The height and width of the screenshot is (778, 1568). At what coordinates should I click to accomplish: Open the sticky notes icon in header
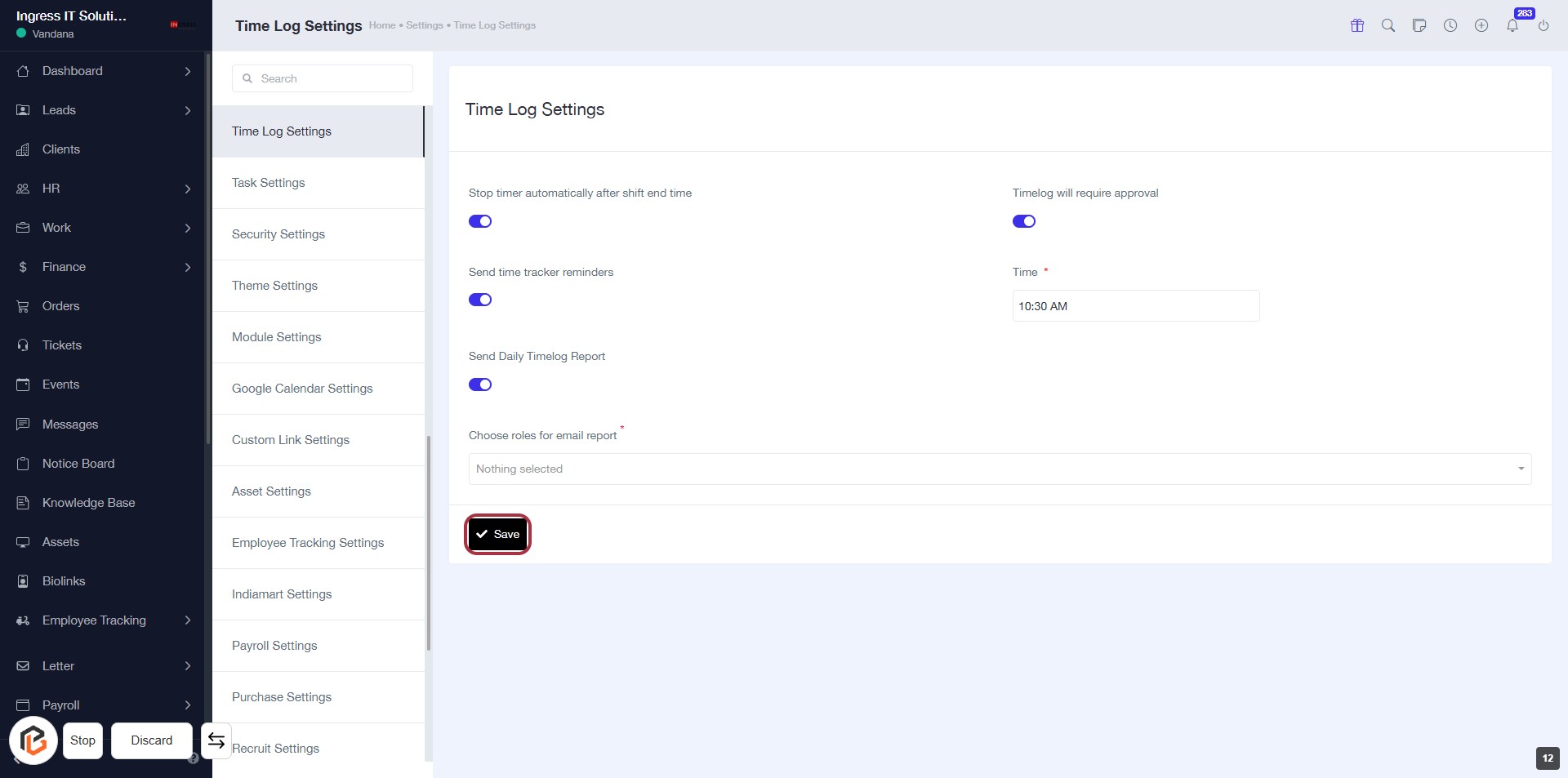[1419, 25]
